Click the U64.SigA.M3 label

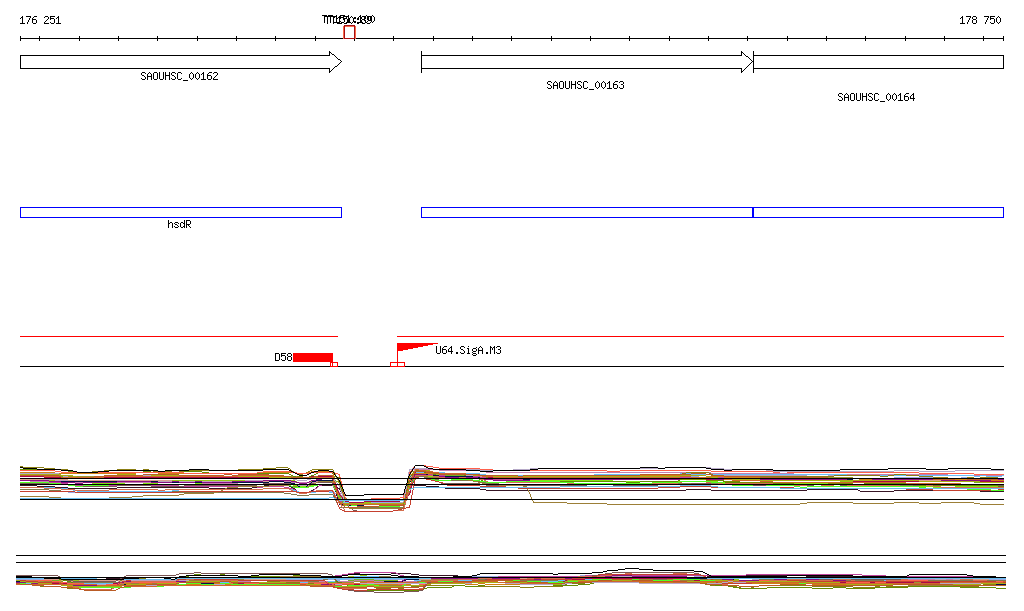coord(468,351)
